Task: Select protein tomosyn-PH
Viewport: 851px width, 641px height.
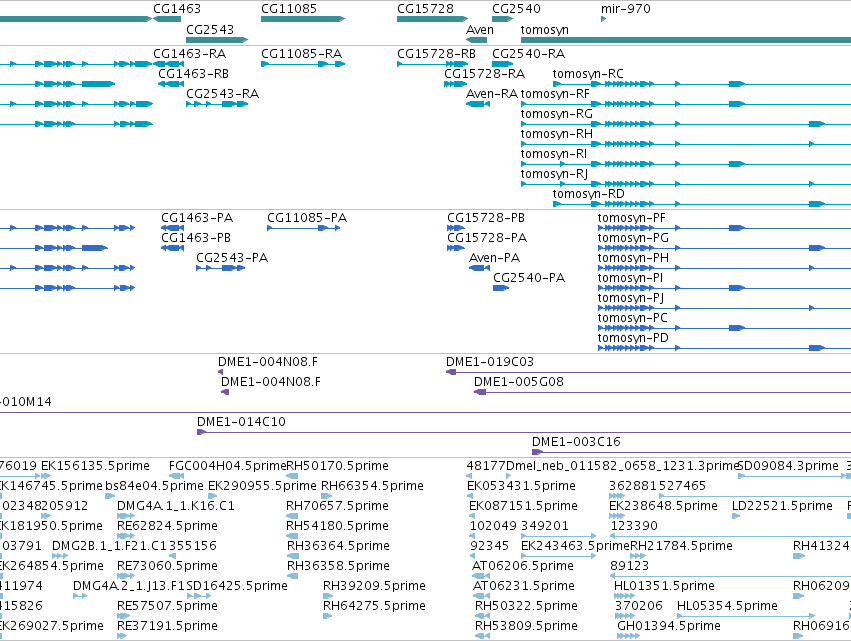Action: (633, 259)
